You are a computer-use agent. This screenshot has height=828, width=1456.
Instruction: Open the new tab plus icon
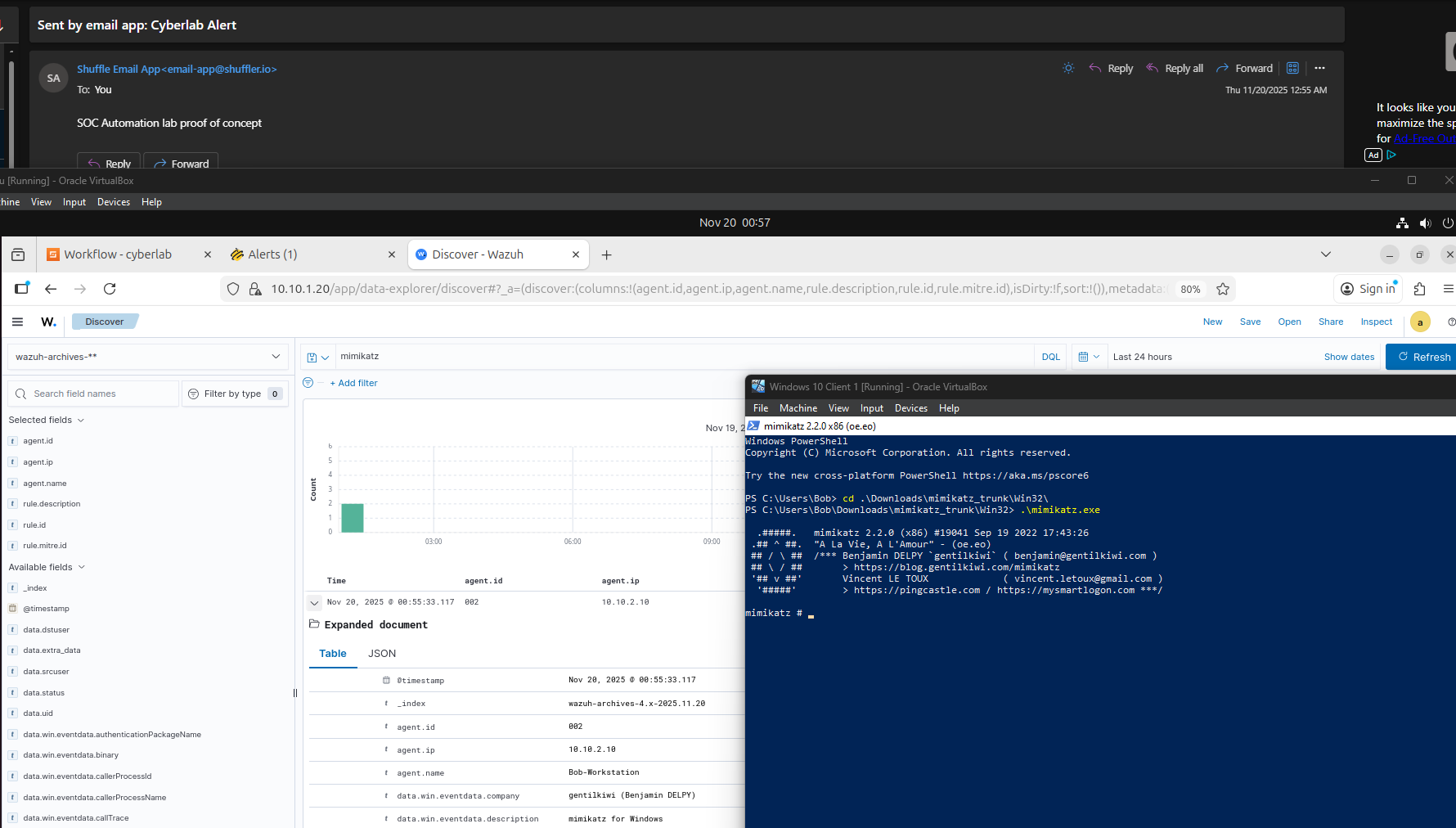coord(606,254)
